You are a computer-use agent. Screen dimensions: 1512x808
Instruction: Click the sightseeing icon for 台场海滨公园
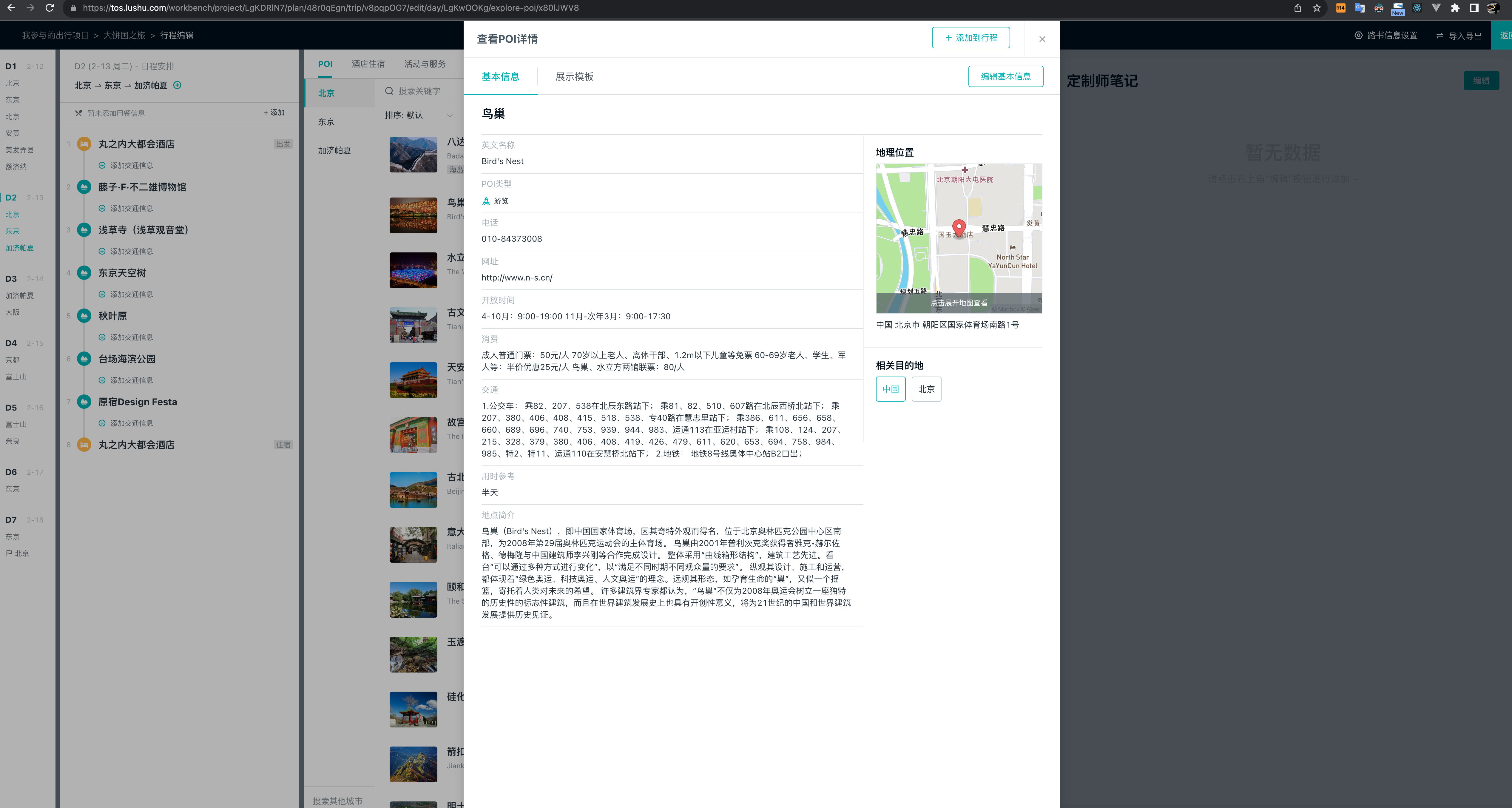click(84, 359)
